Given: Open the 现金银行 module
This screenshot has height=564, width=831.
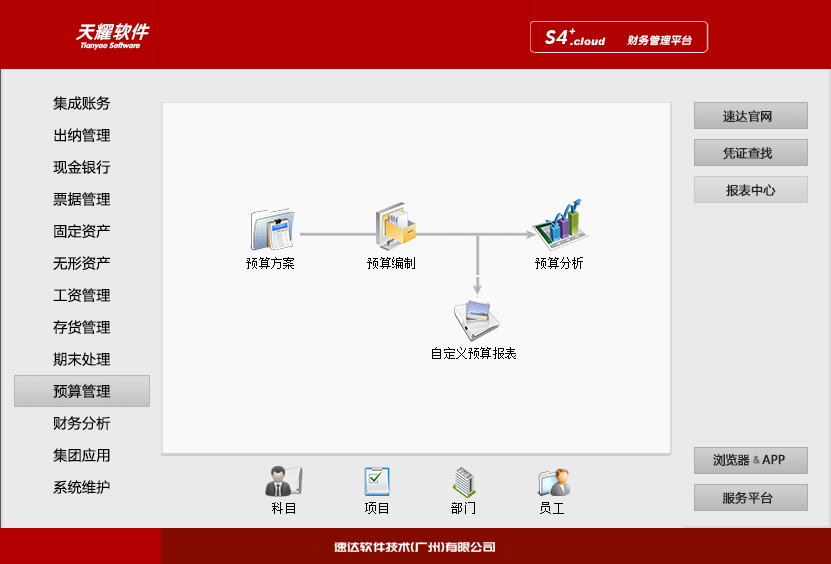Looking at the screenshot, I should [x=82, y=167].
